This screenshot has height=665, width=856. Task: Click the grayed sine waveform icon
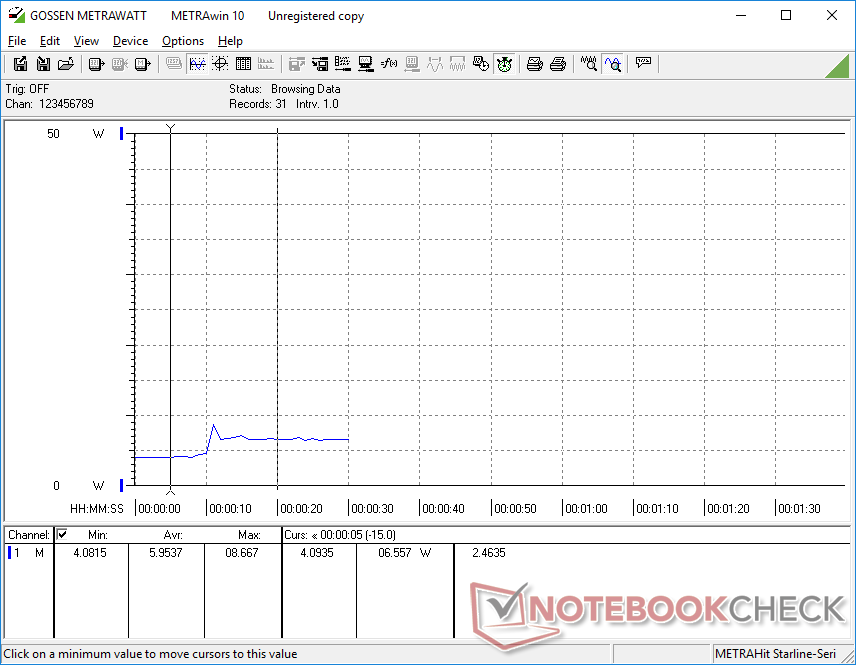[435, 64]
